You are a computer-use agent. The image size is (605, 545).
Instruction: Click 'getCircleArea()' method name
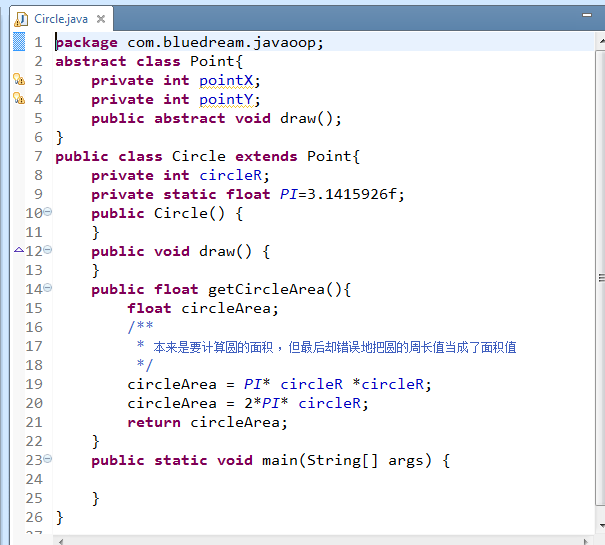[275, 289]
